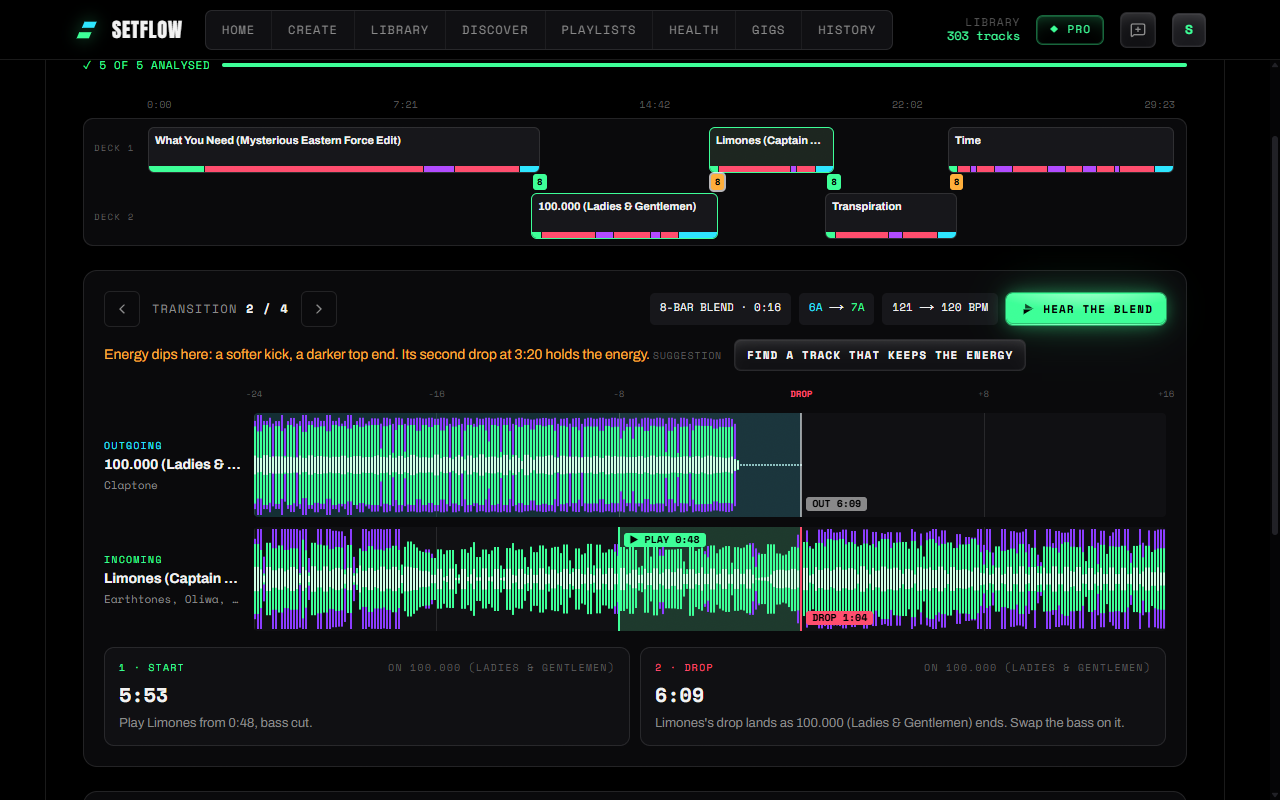Open the Health nav item
This screenshot has width=1280, height=800.
click(x=694, y=30)
